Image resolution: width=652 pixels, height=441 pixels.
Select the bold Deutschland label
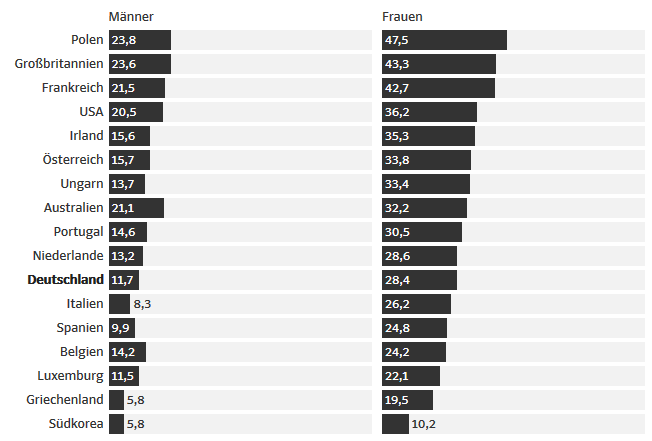[x=65, y=280]
